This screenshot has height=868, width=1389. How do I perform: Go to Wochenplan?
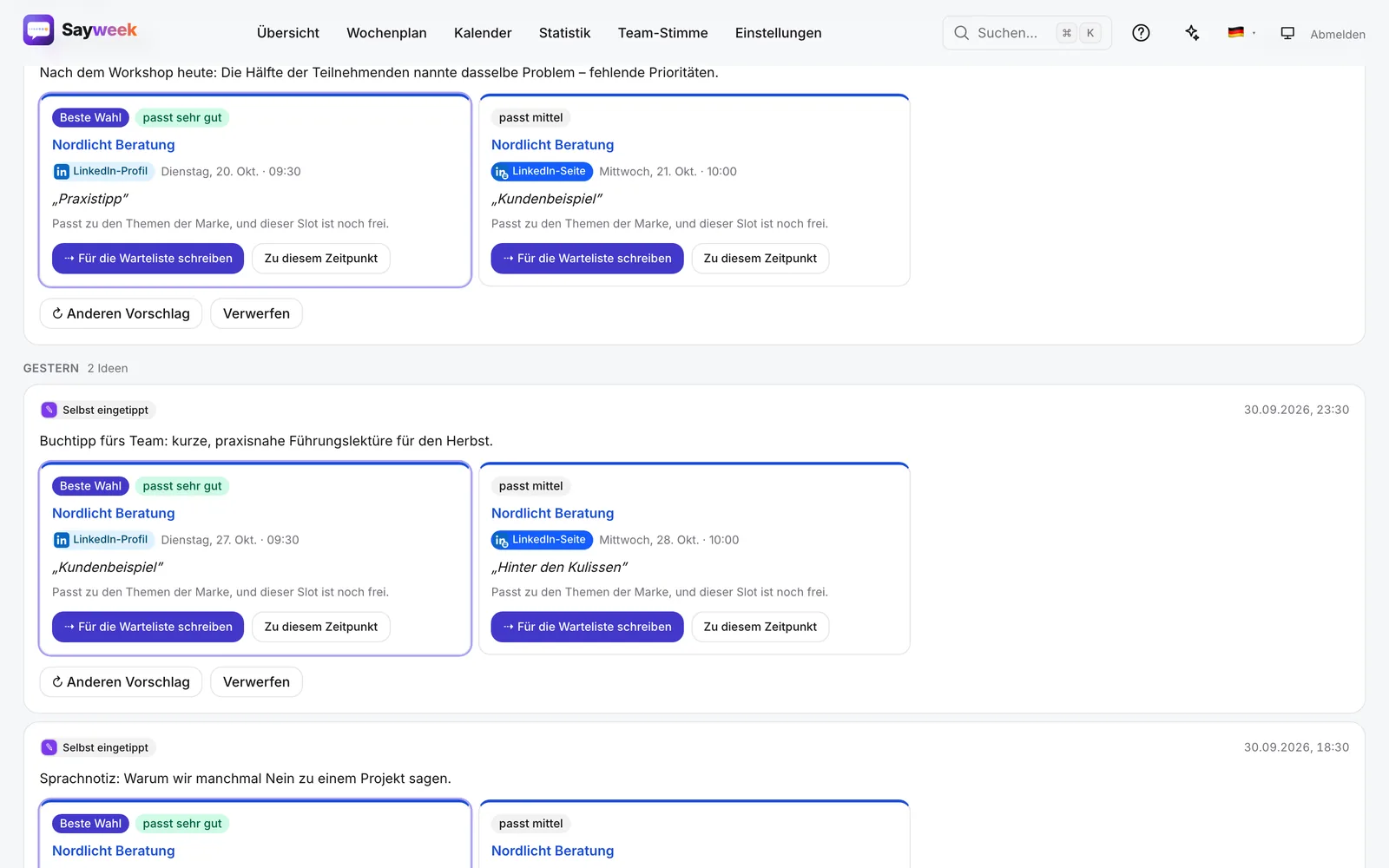(386, 33)
